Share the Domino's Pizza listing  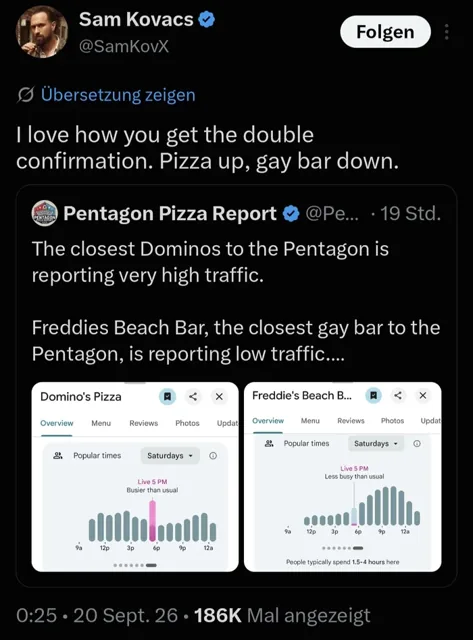[193, 396]
